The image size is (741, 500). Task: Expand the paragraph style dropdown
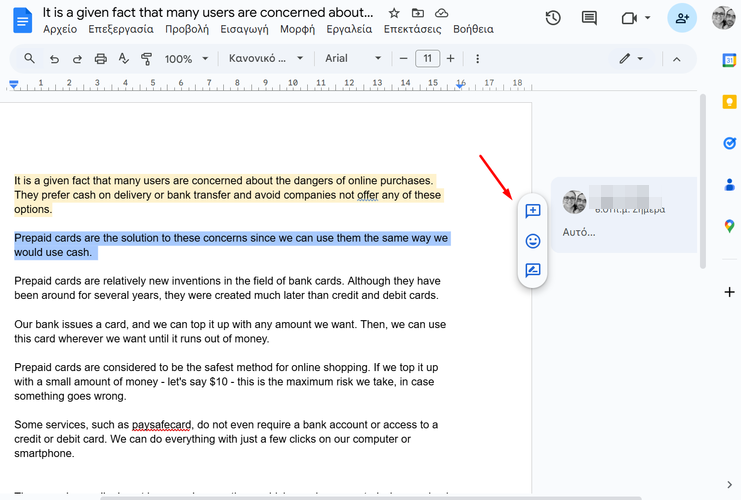point(265,59)
